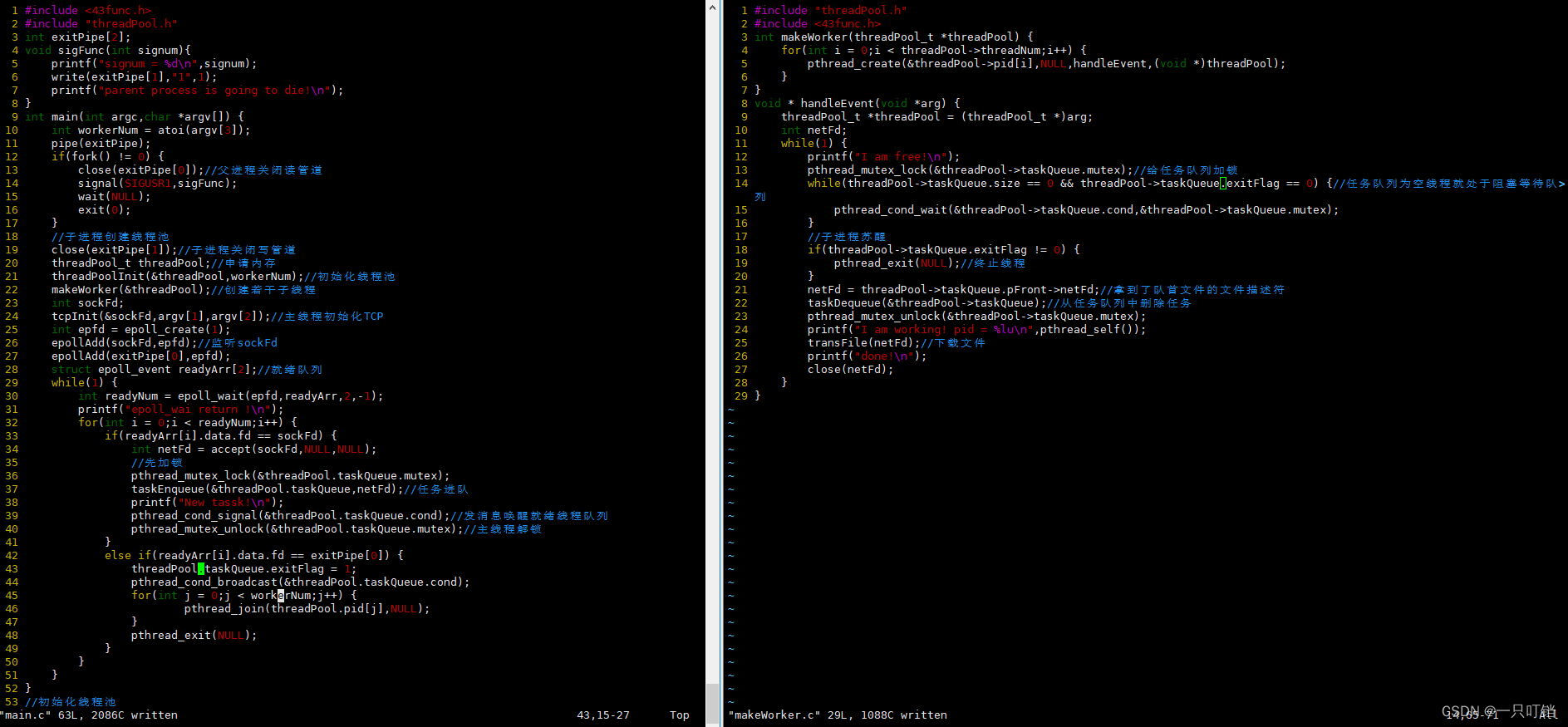Click the 'tcpInit(&sockFd,argv[1],argv[2]);' line
1568x727 pixels.
[x=218, y=316]
